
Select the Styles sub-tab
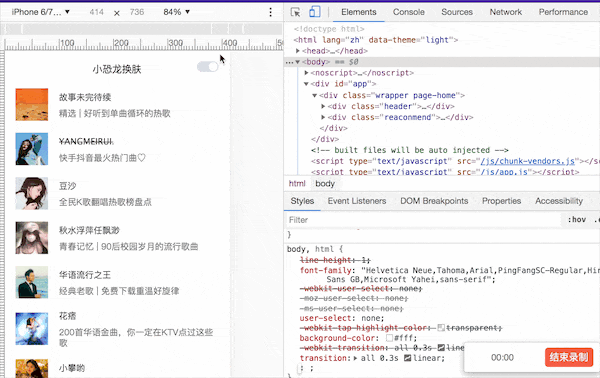coord(302,201)
